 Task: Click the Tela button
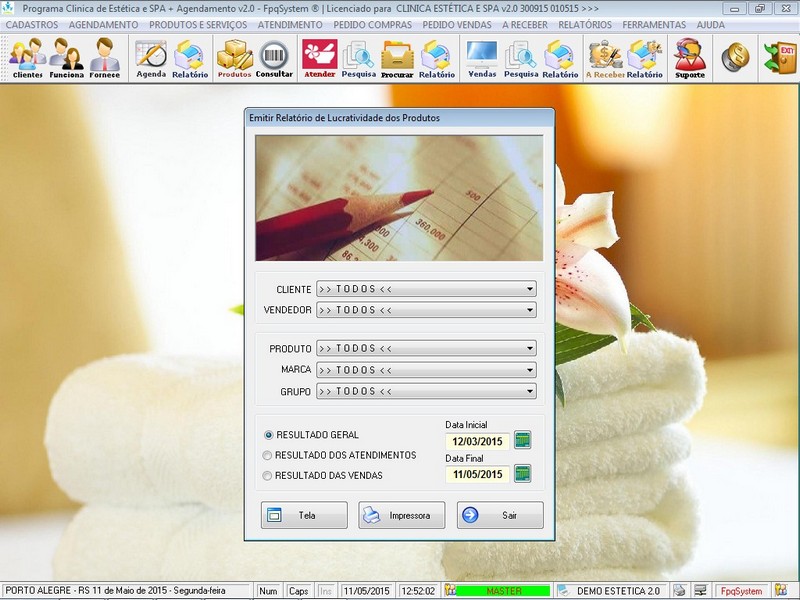tap(304, 515)
